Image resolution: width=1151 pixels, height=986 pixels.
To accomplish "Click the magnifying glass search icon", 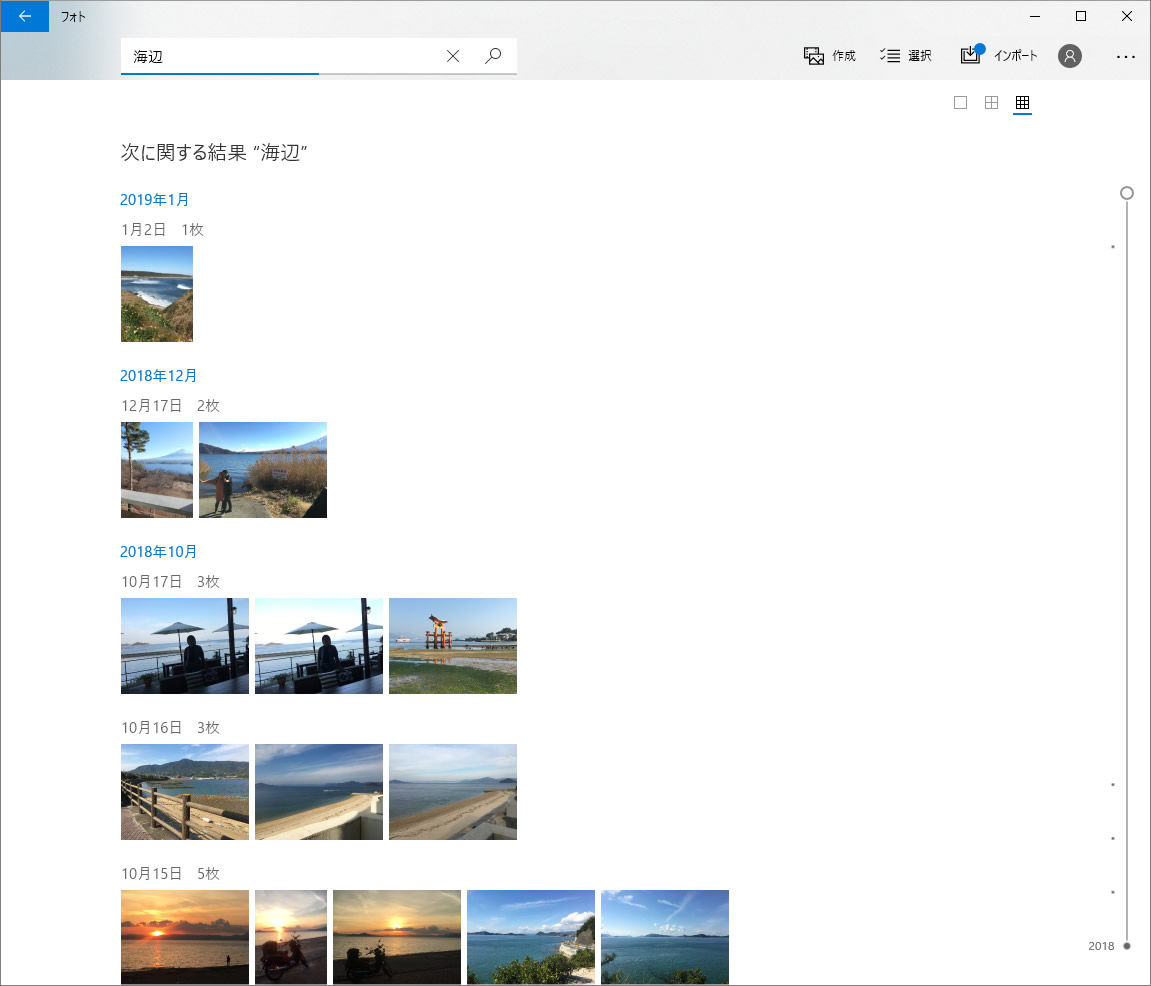I will pyautogui.click(x=493, y=57).
